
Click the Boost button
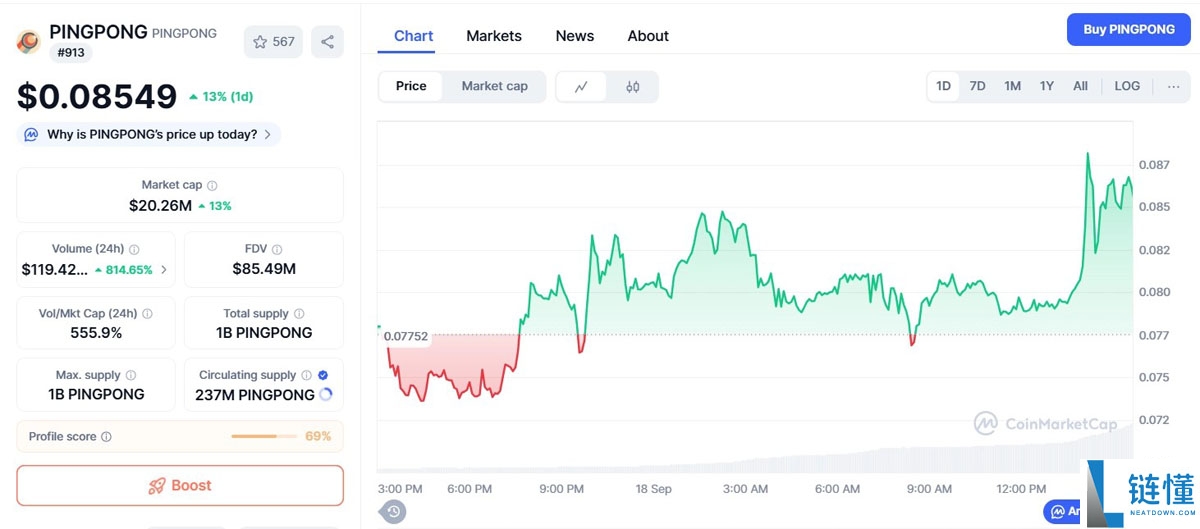pos(180,485)
